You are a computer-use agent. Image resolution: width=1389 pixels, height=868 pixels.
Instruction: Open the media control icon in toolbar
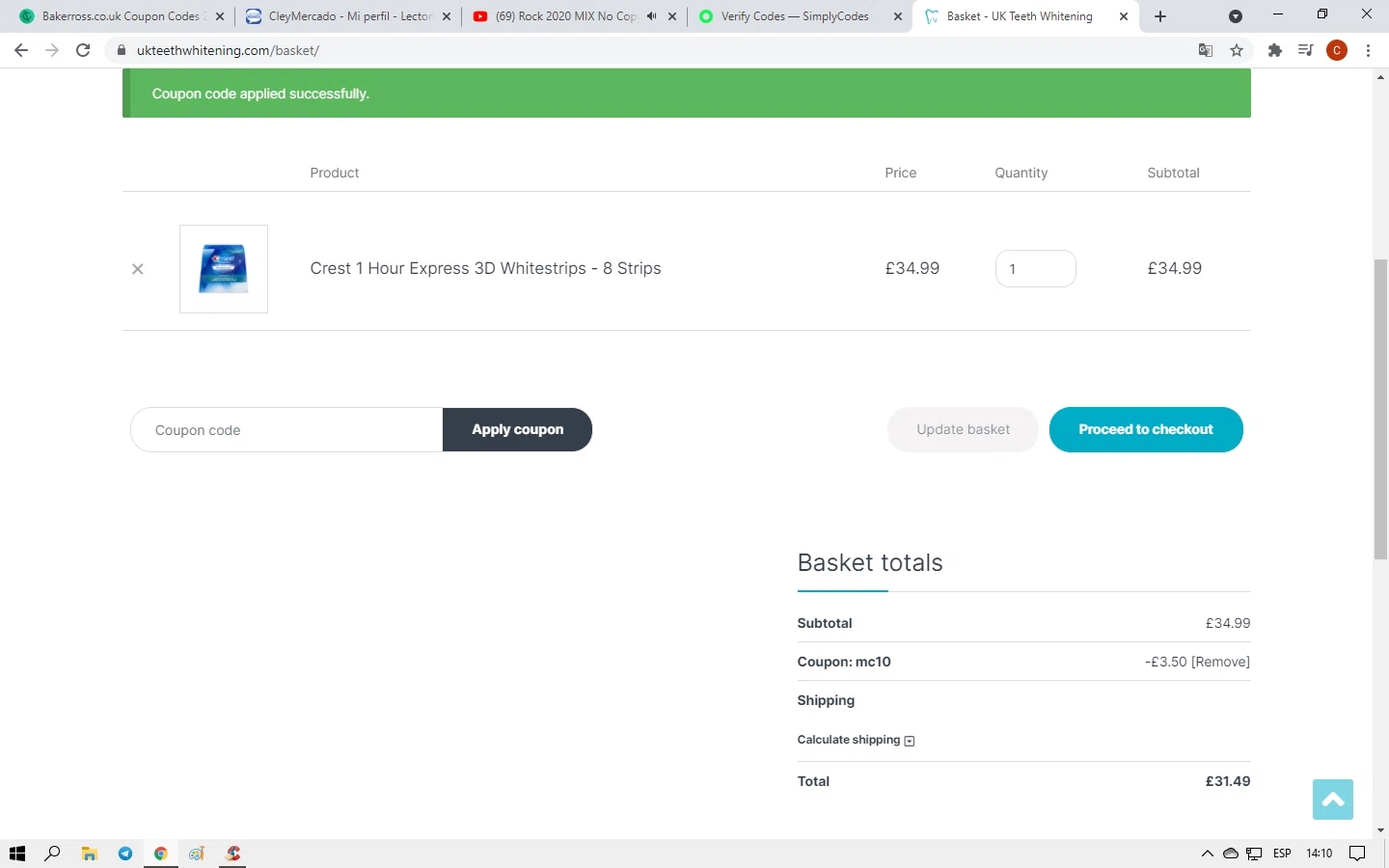coord(1305,50)
